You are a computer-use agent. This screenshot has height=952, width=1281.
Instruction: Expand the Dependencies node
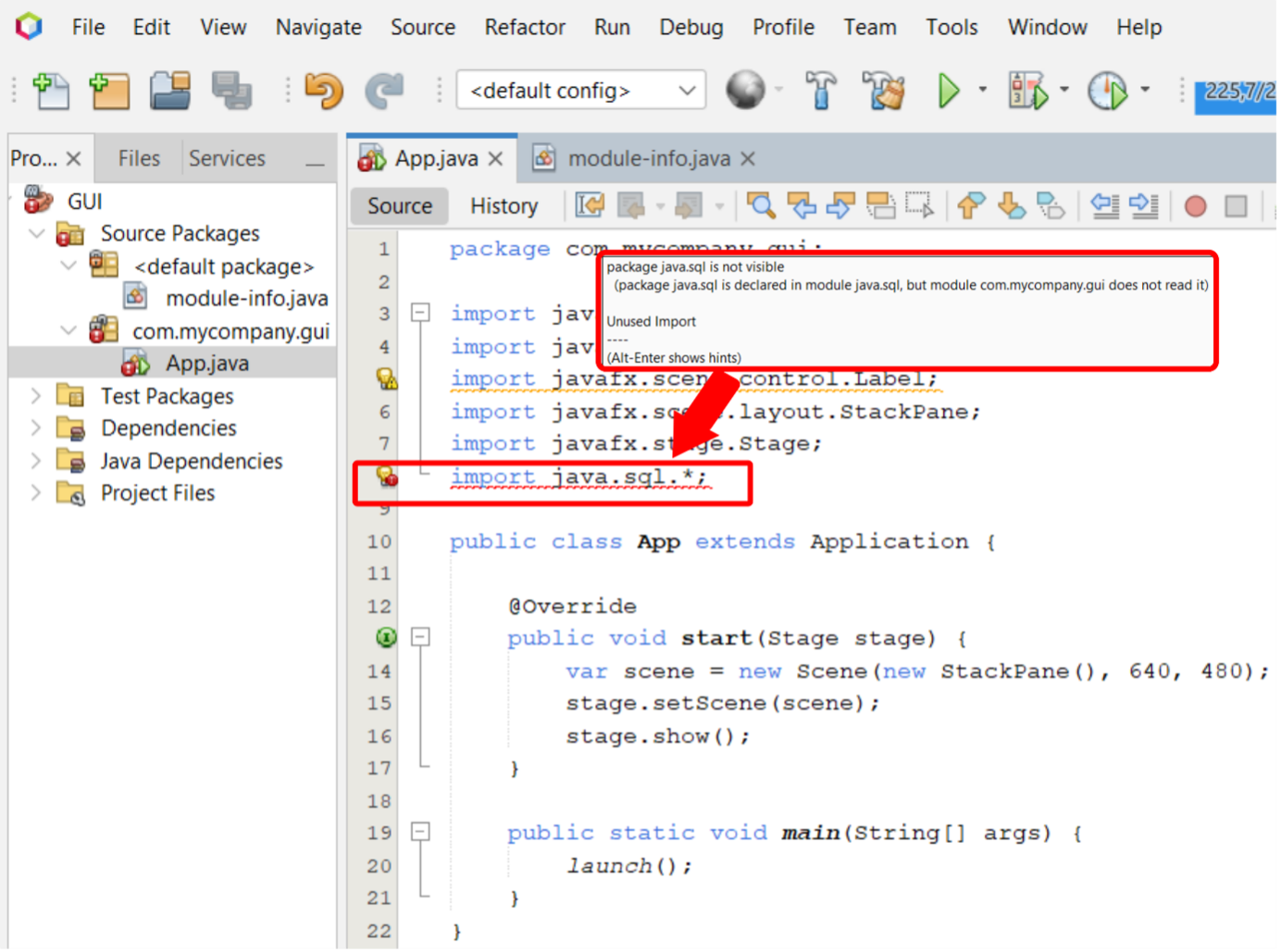click(x=35, y=428)
